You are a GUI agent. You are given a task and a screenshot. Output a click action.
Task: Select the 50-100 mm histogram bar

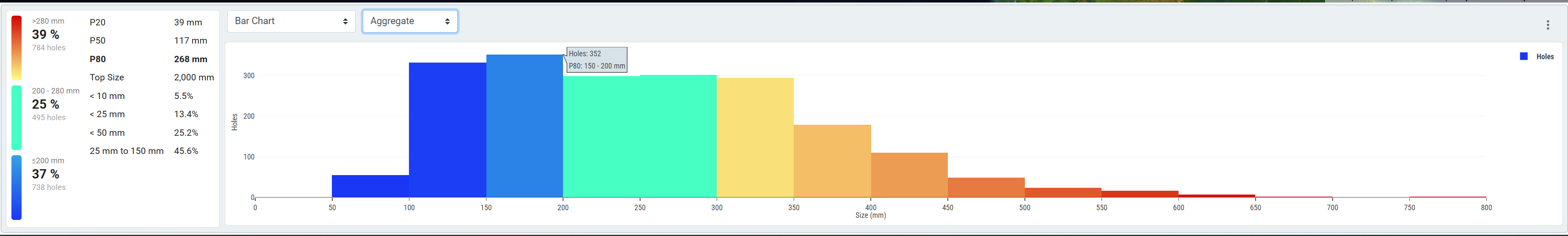pyautogui.click(x=370, y=186)
